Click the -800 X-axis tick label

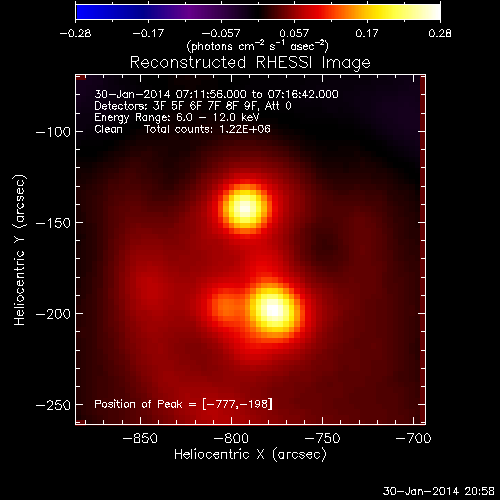coord(231,438)
